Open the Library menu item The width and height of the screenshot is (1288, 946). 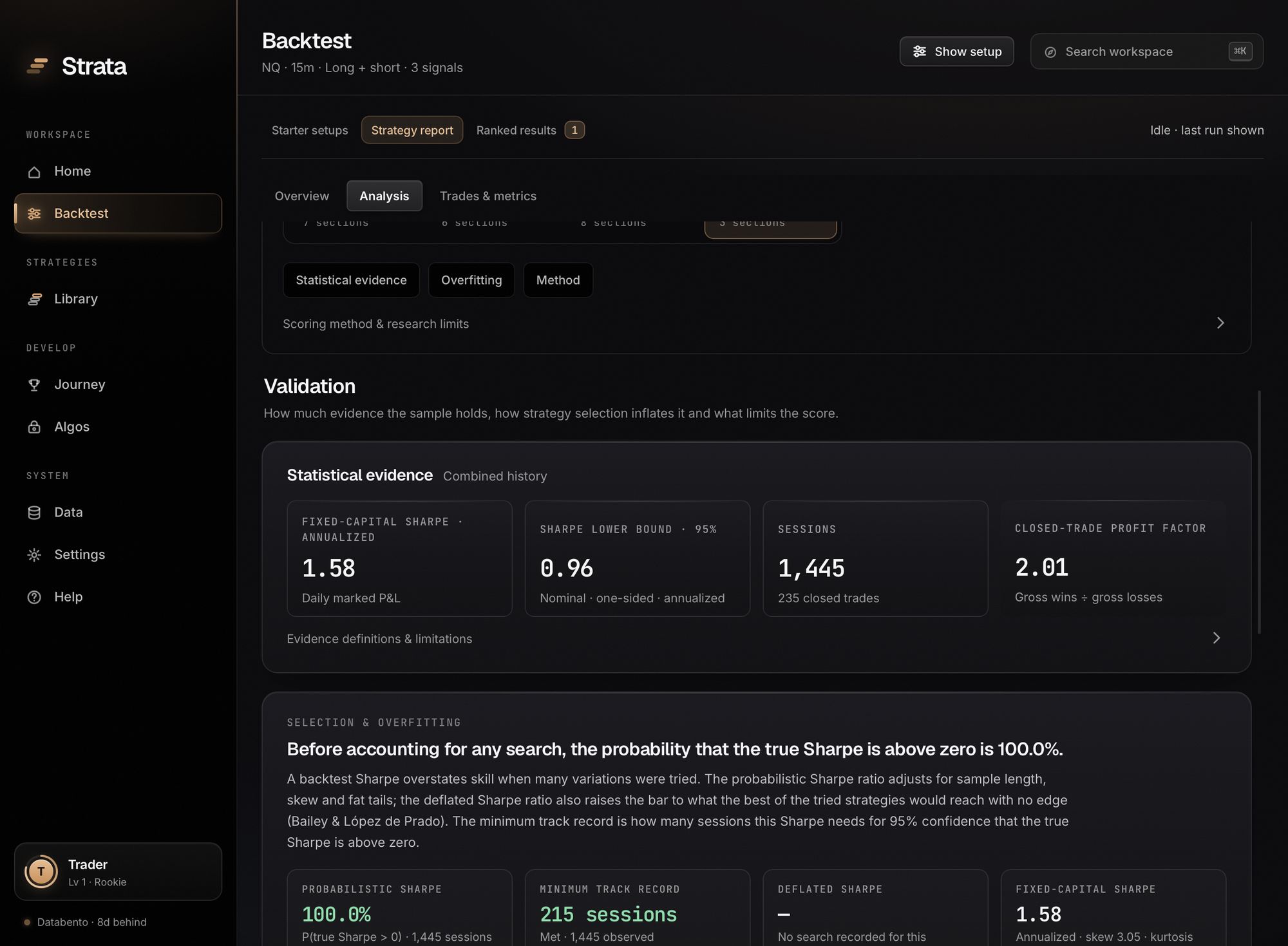click(x=118, y=299)
